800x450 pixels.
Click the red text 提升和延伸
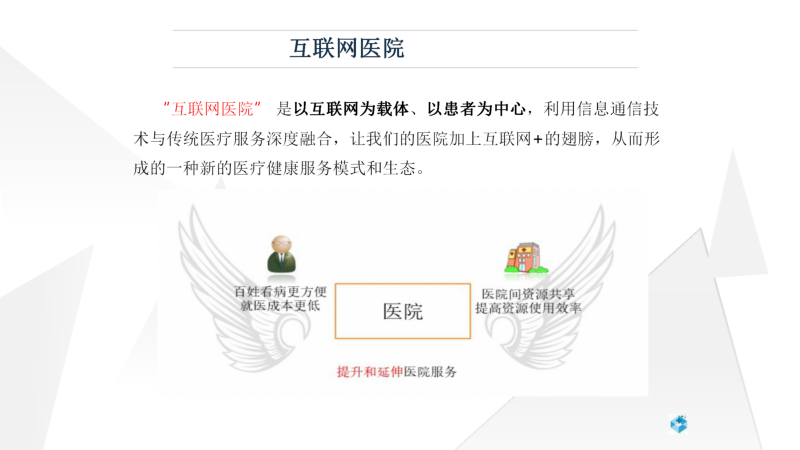tap(369, 372)
